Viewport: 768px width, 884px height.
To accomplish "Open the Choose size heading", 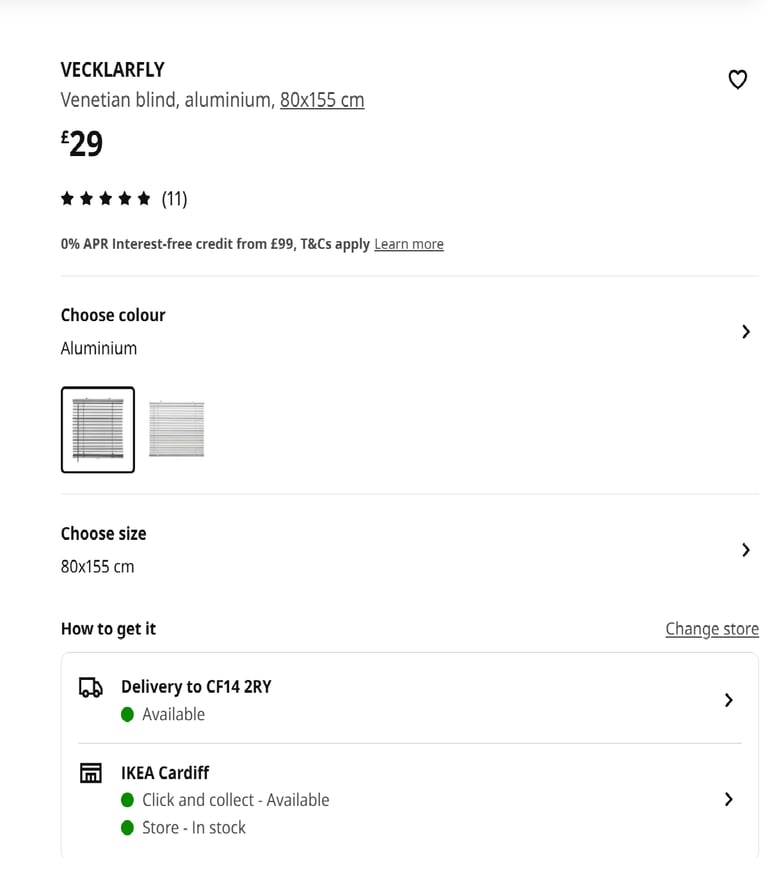I will pyautogui.click(x=103, y=533).
